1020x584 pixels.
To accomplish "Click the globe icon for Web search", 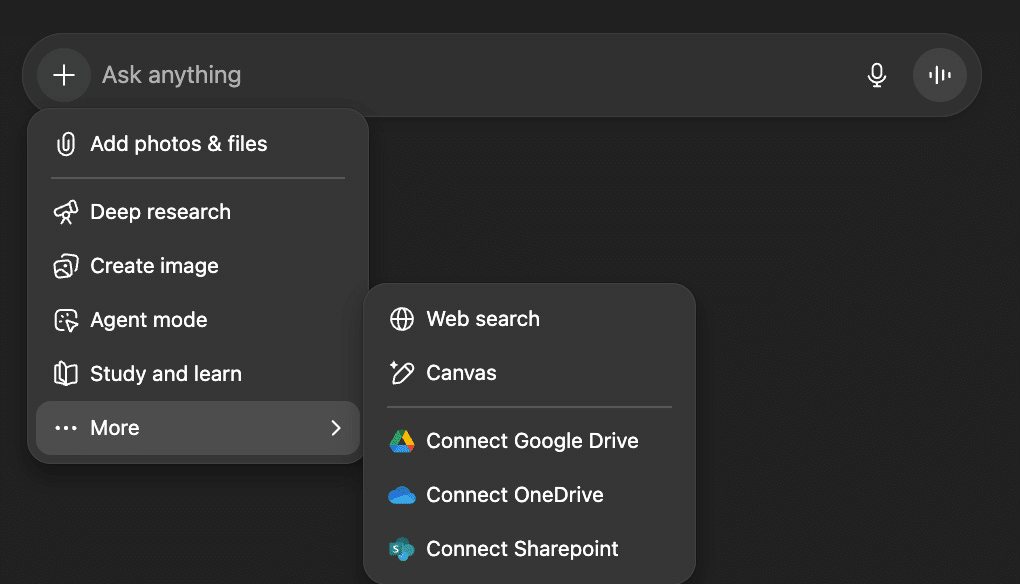I will pos(402,319).
